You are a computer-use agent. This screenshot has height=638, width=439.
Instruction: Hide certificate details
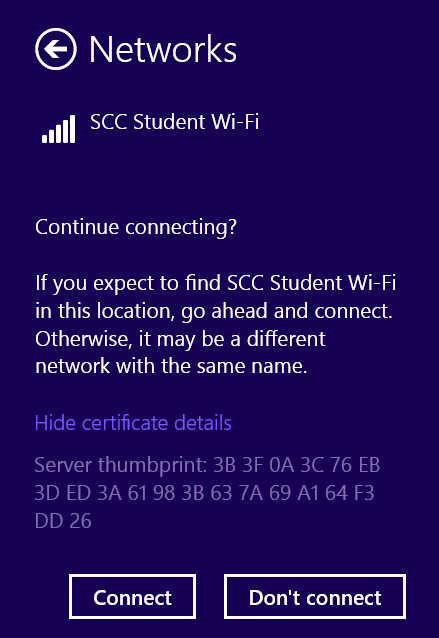point(133,423)
